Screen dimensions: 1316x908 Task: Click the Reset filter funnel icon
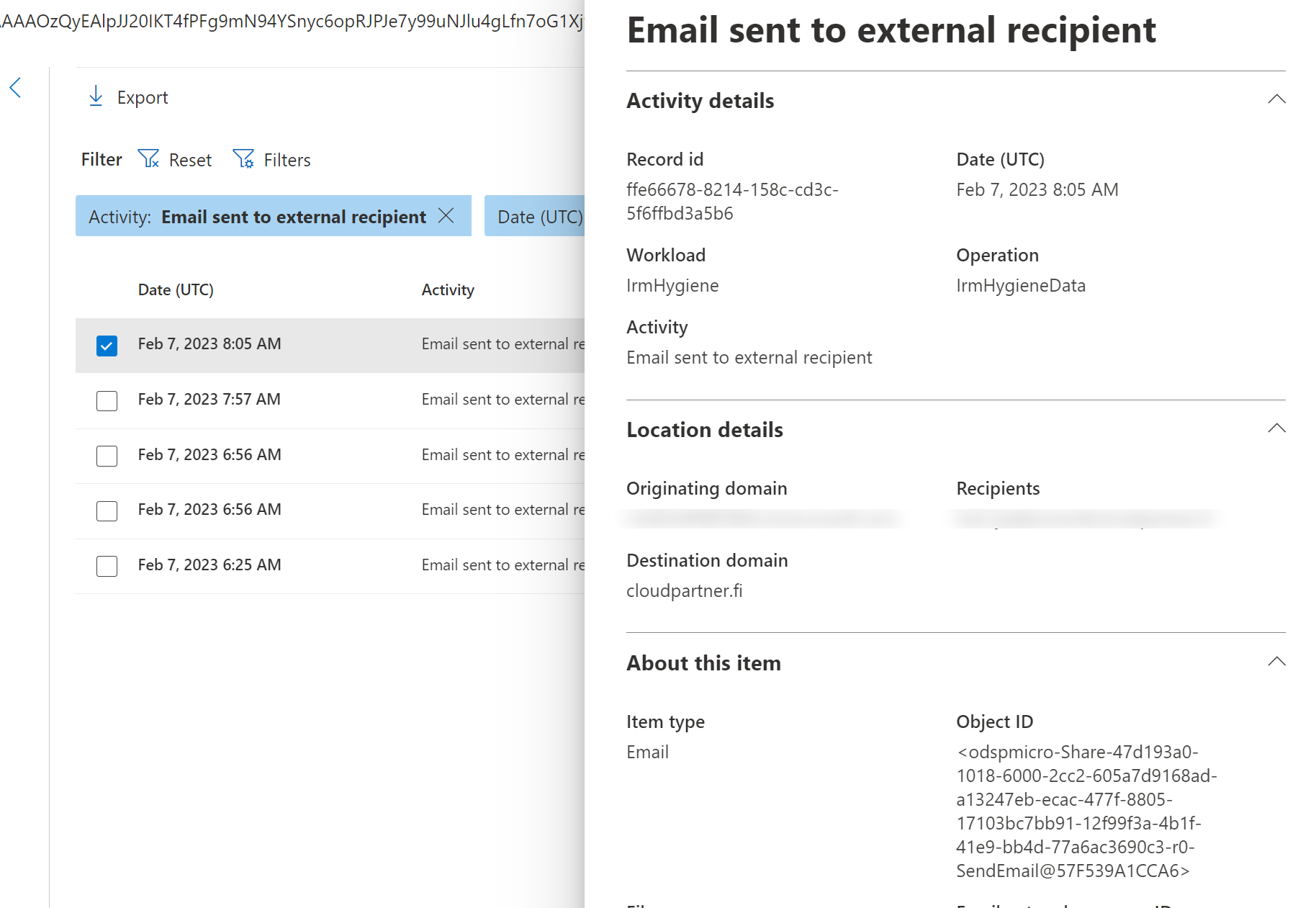point(148,159)
